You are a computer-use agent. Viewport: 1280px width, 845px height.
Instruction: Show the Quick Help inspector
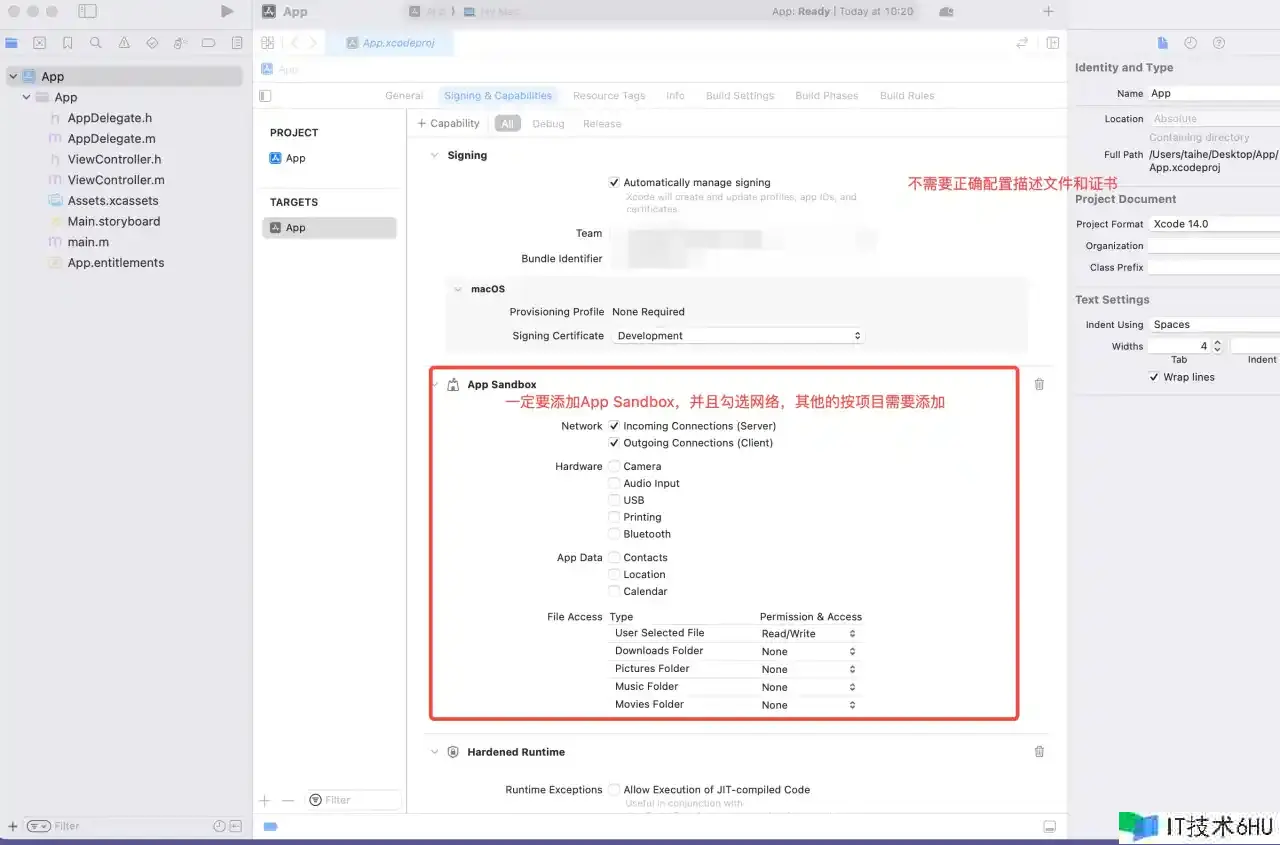tap(1218, 43)
